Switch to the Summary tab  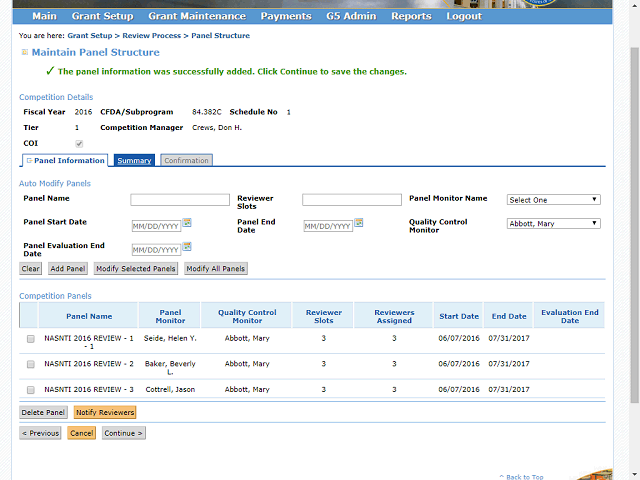(134, 161)
